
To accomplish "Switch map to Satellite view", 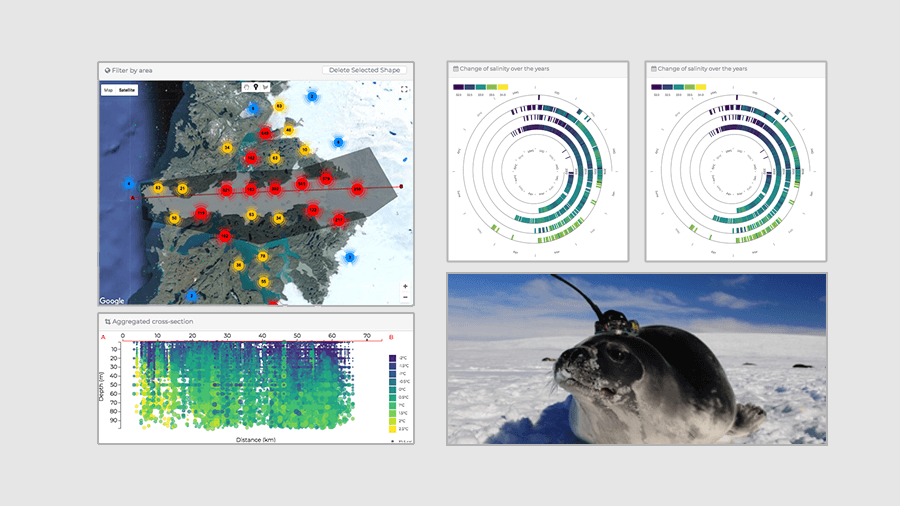I will point(127,90).
